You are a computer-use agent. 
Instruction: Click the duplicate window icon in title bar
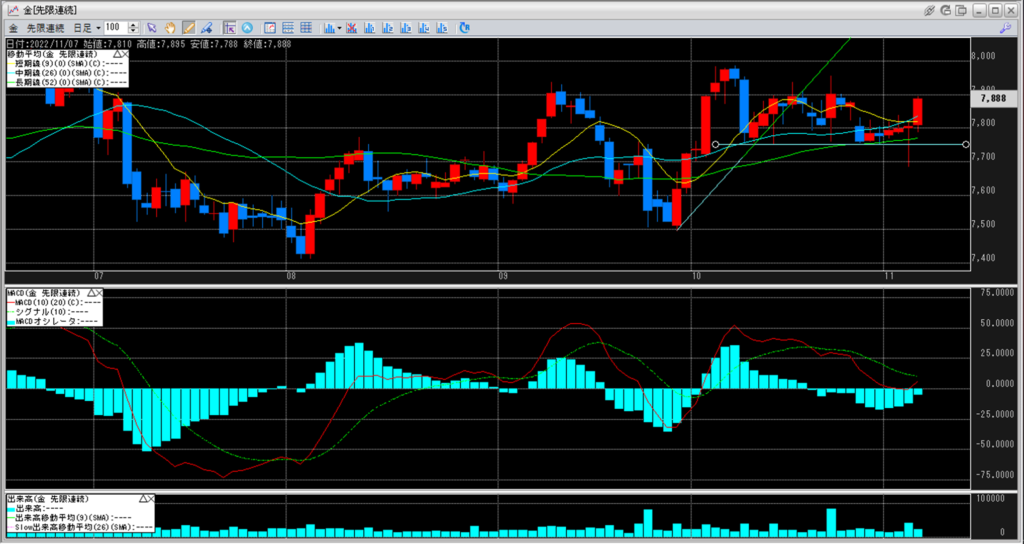(x=961, y=10)
